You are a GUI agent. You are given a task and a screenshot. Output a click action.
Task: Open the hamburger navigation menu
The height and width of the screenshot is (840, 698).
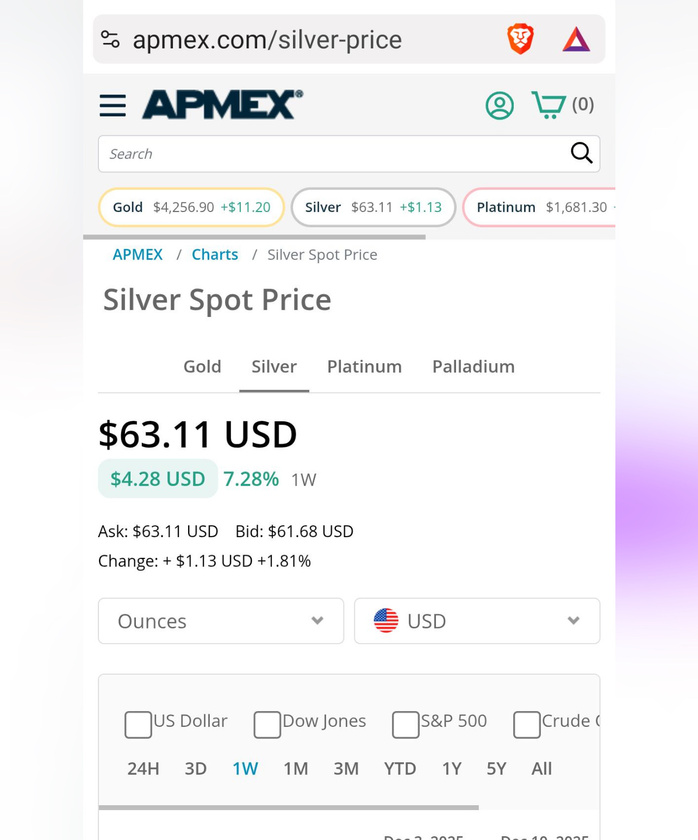tap(113, 105)
